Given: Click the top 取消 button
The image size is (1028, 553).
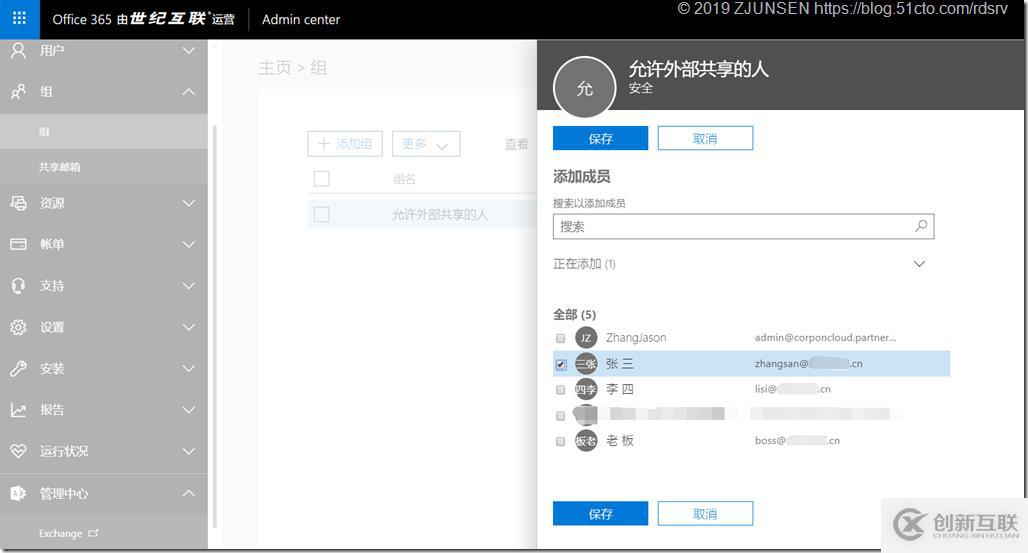Looking at the screenshot, I should (x=705, y=138).
